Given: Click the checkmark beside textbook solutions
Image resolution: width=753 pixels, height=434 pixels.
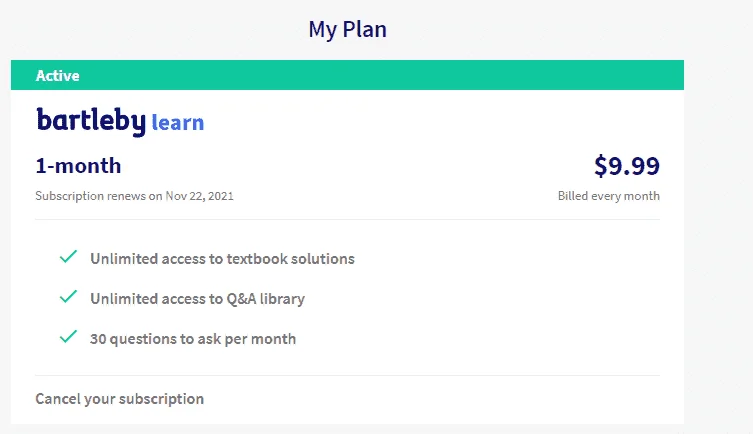Looking at the screenshot, I should point(68,257).
